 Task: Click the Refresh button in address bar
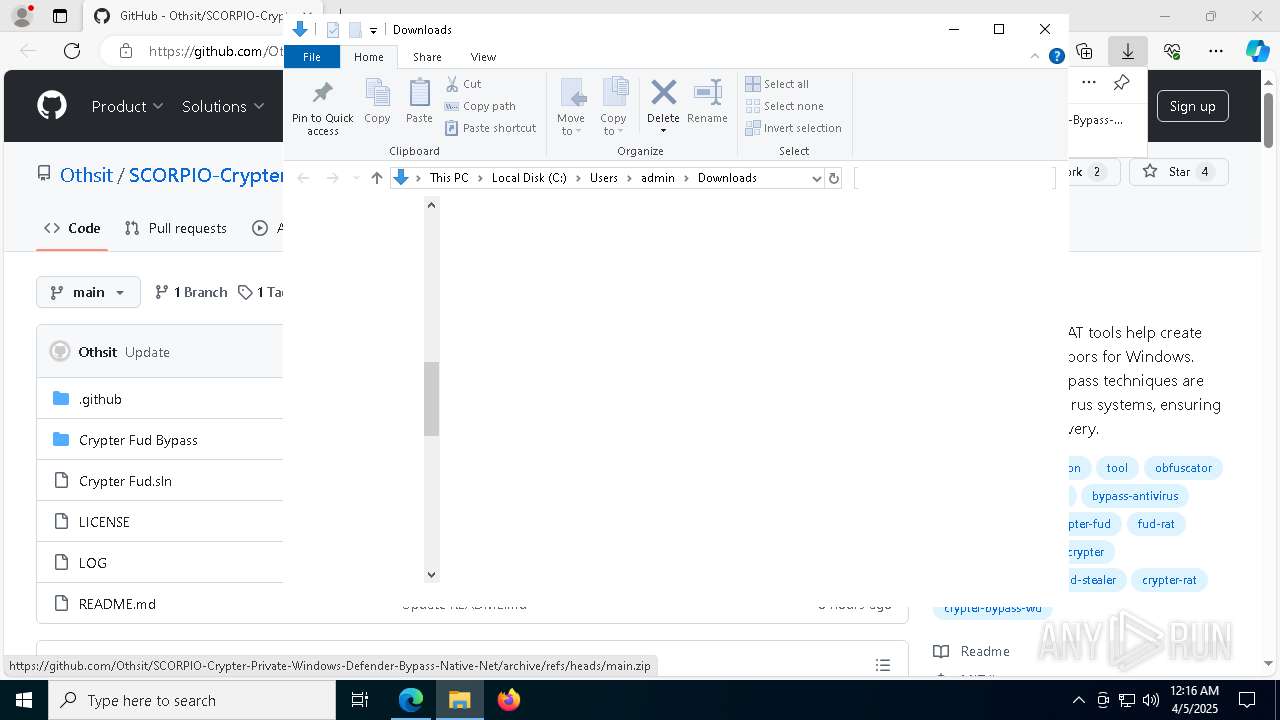[833, 178]
